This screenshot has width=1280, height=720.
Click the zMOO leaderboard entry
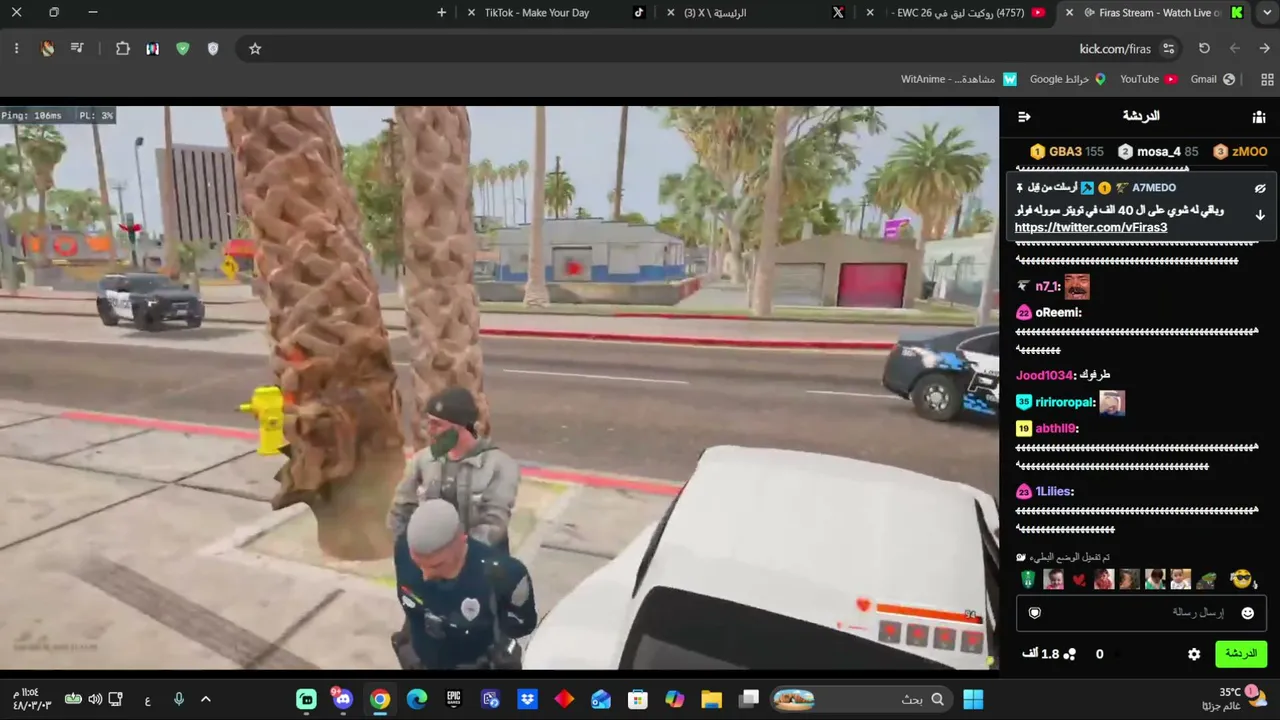click(1240, 152)
